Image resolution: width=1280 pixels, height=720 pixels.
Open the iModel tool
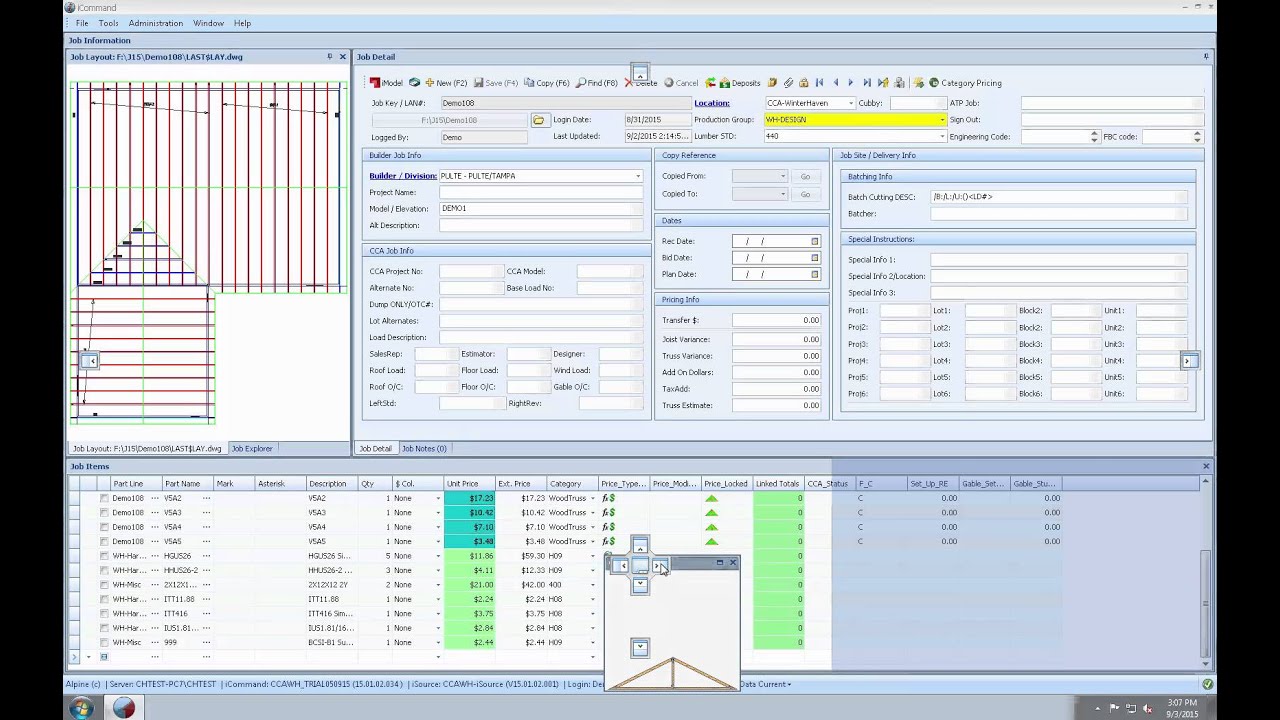[386, 83]
